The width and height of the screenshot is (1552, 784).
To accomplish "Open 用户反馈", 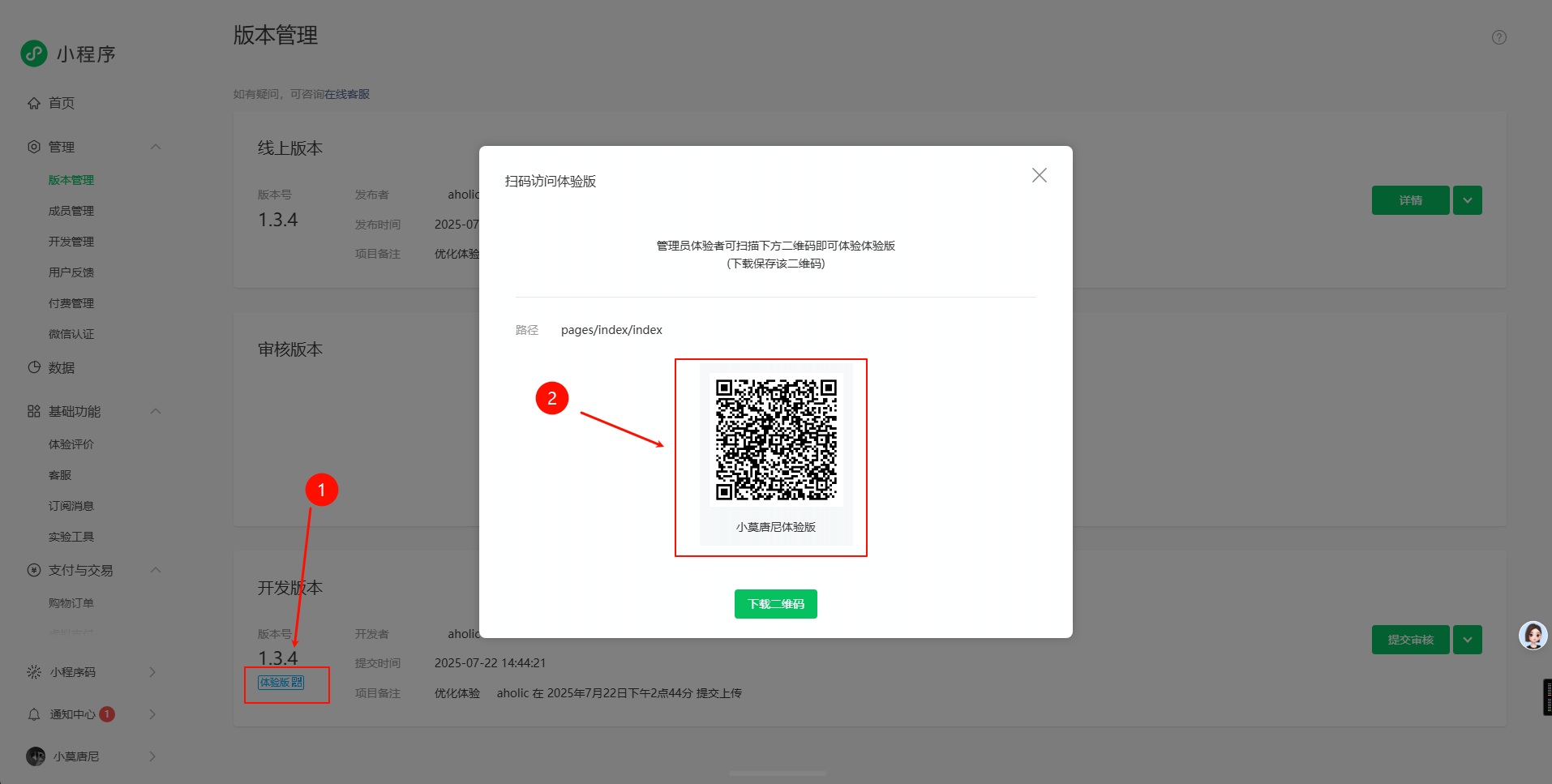I will tap(71, 272).
